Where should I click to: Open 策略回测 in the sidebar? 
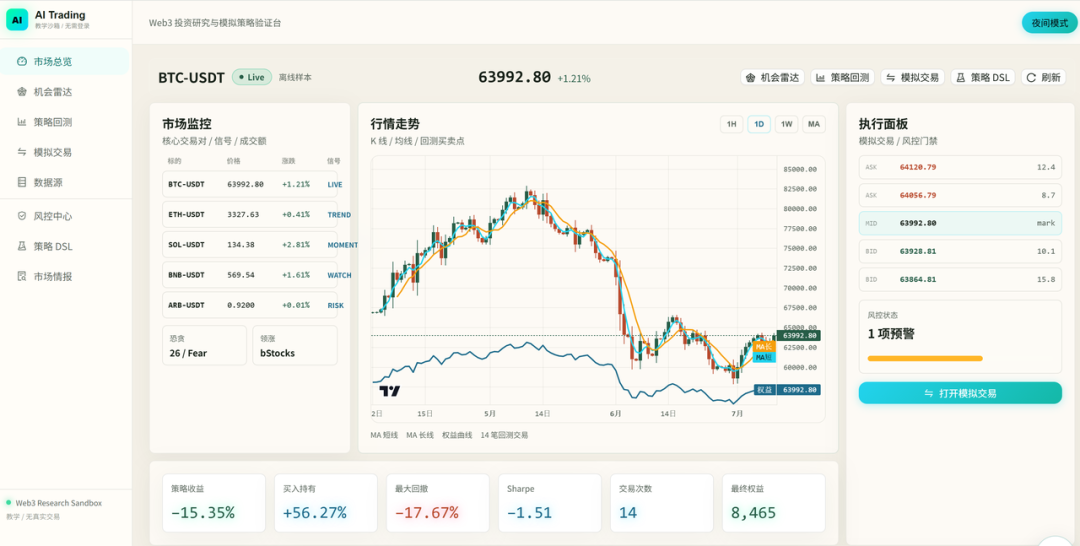(x=64, y=122)
